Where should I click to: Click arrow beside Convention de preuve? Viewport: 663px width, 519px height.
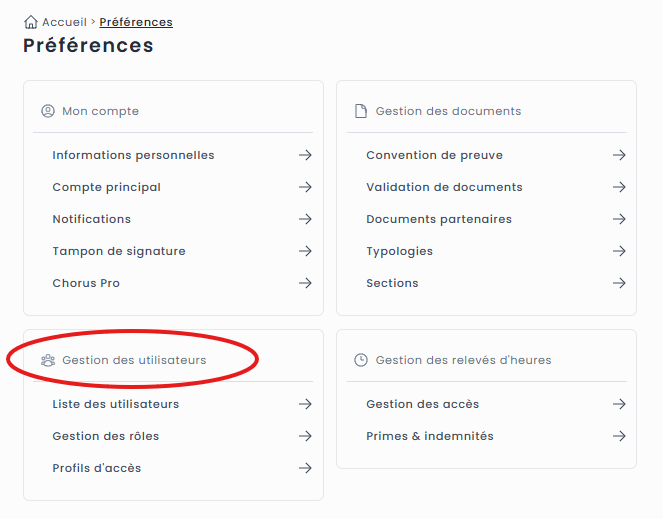[619, 155]
